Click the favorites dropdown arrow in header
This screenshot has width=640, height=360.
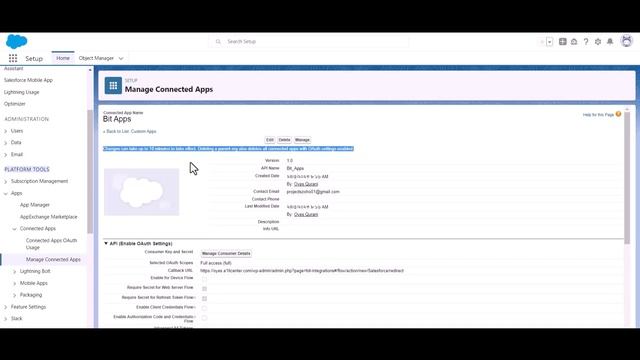pyautogui.click(x=549, y=42)
